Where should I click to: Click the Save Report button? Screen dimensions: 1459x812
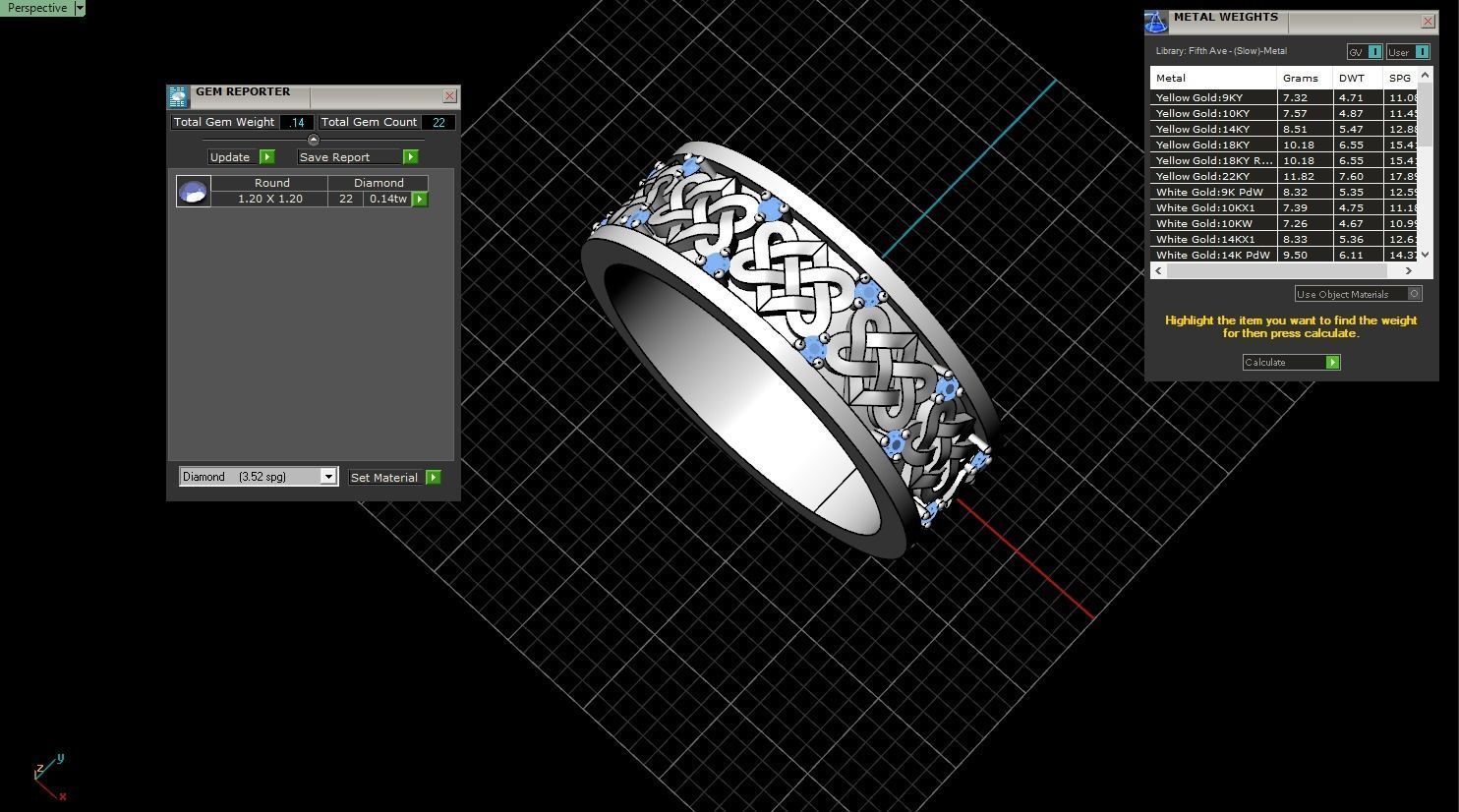tap(358, 156)
